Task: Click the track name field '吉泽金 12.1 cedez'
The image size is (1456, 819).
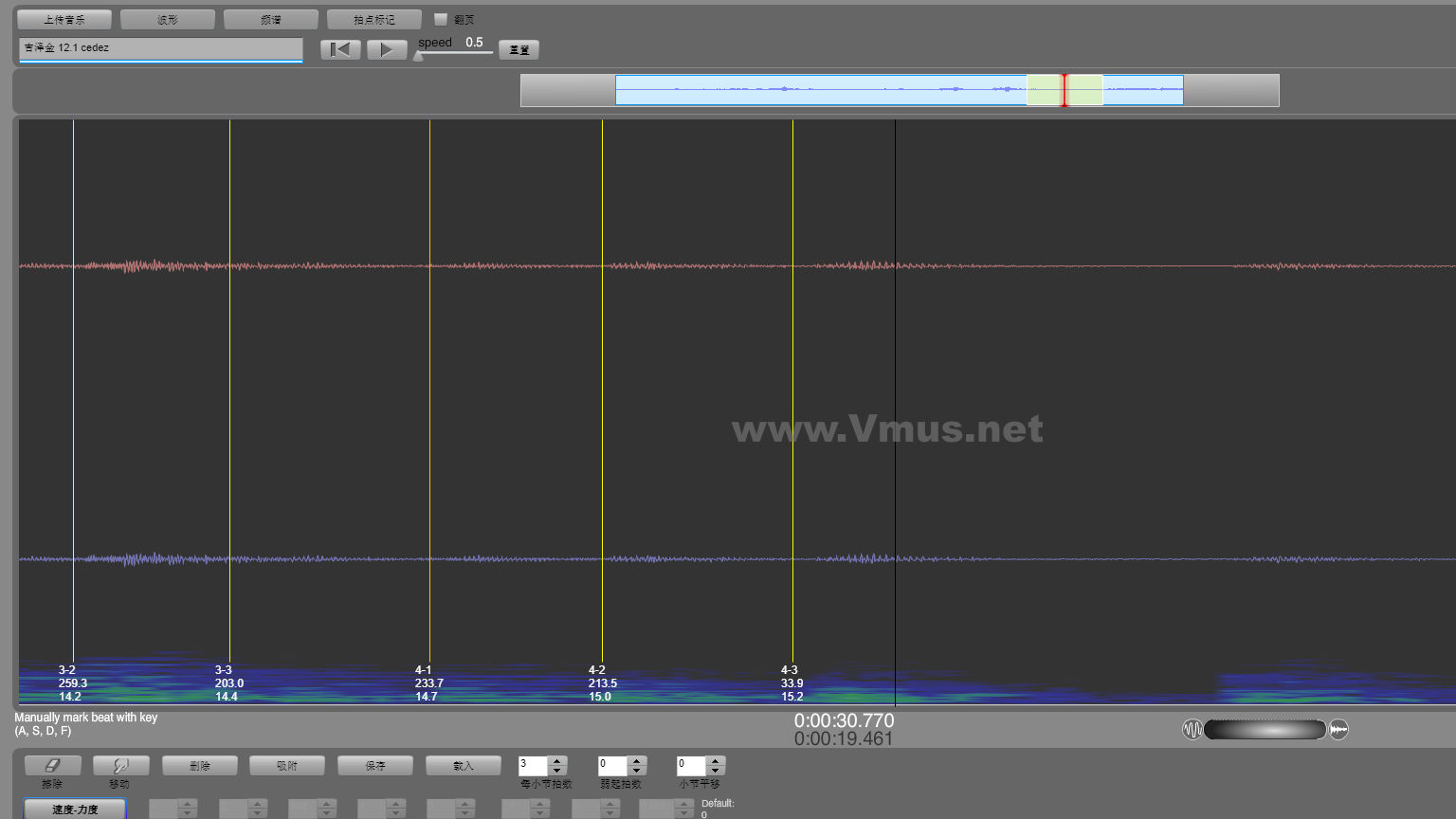Action: click(x=160, y=47)
